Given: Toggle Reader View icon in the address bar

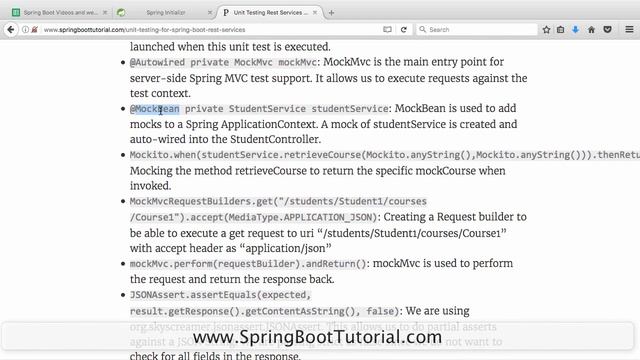Looking at the screenshot, I should pyautogui.click(x=387, y=29).
